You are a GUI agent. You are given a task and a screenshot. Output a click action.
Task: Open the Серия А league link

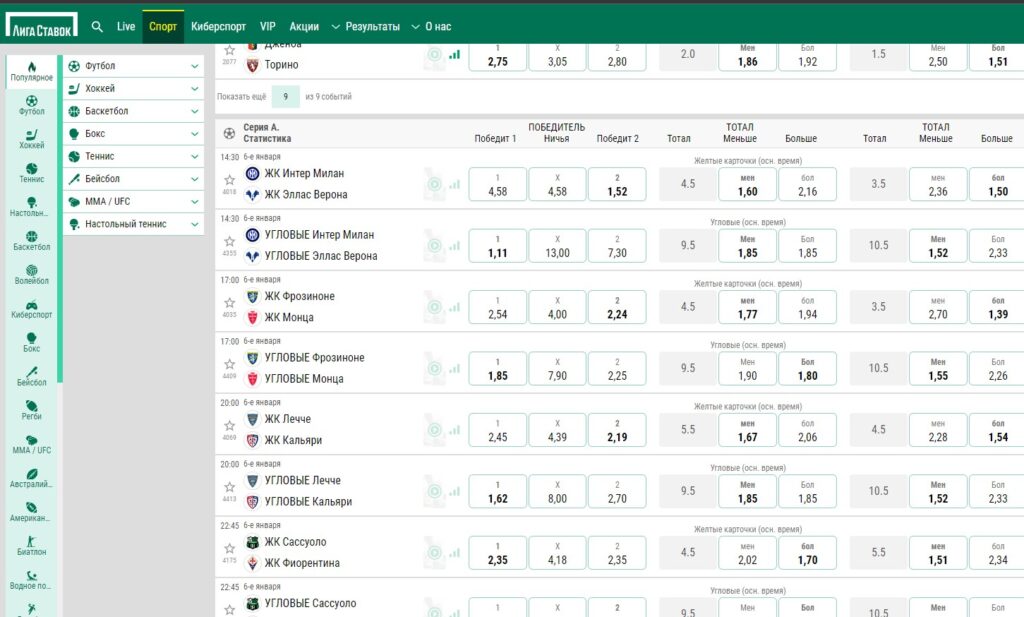click(261, 127)
